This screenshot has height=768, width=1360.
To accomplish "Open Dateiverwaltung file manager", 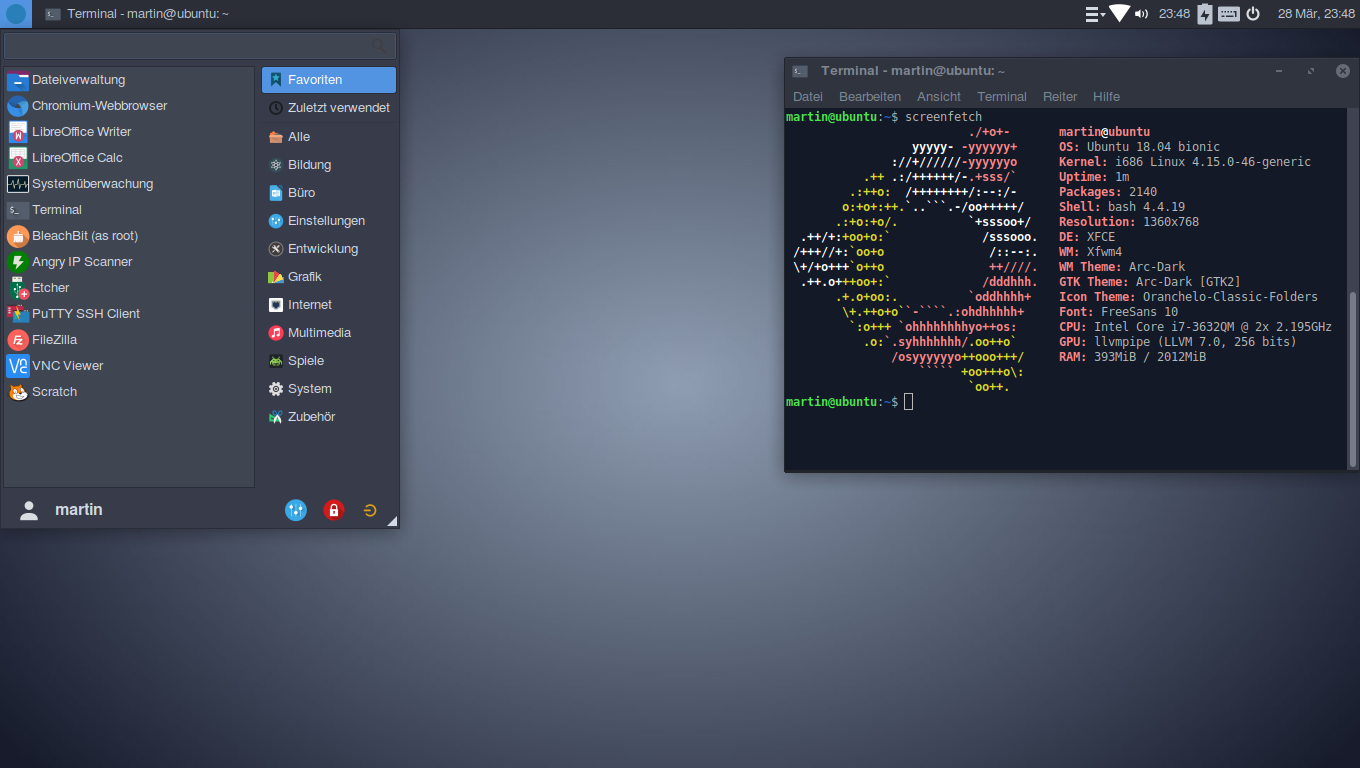I will 129,80.
